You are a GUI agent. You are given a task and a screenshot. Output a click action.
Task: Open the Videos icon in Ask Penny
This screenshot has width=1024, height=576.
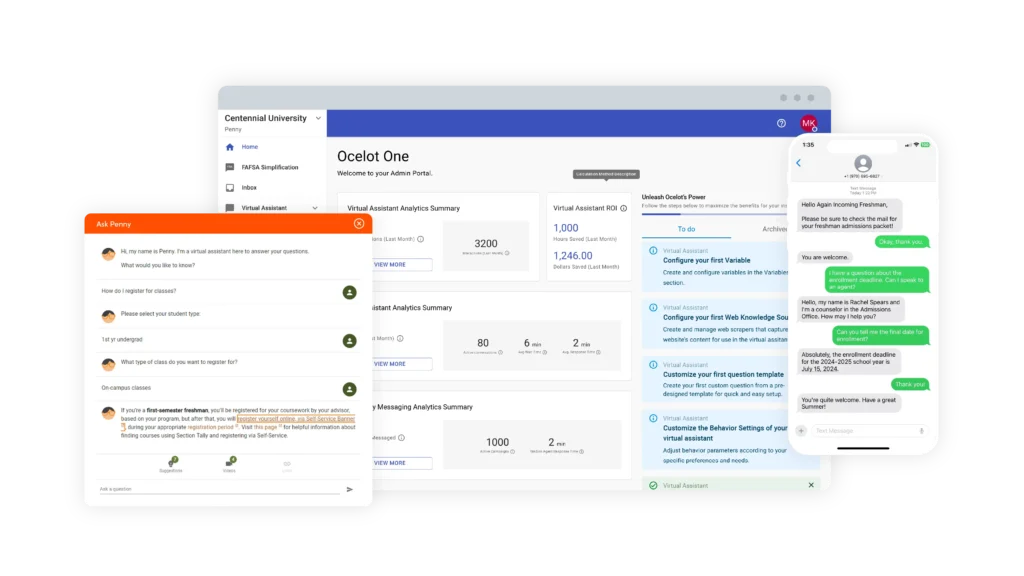[x=230, y=464]
